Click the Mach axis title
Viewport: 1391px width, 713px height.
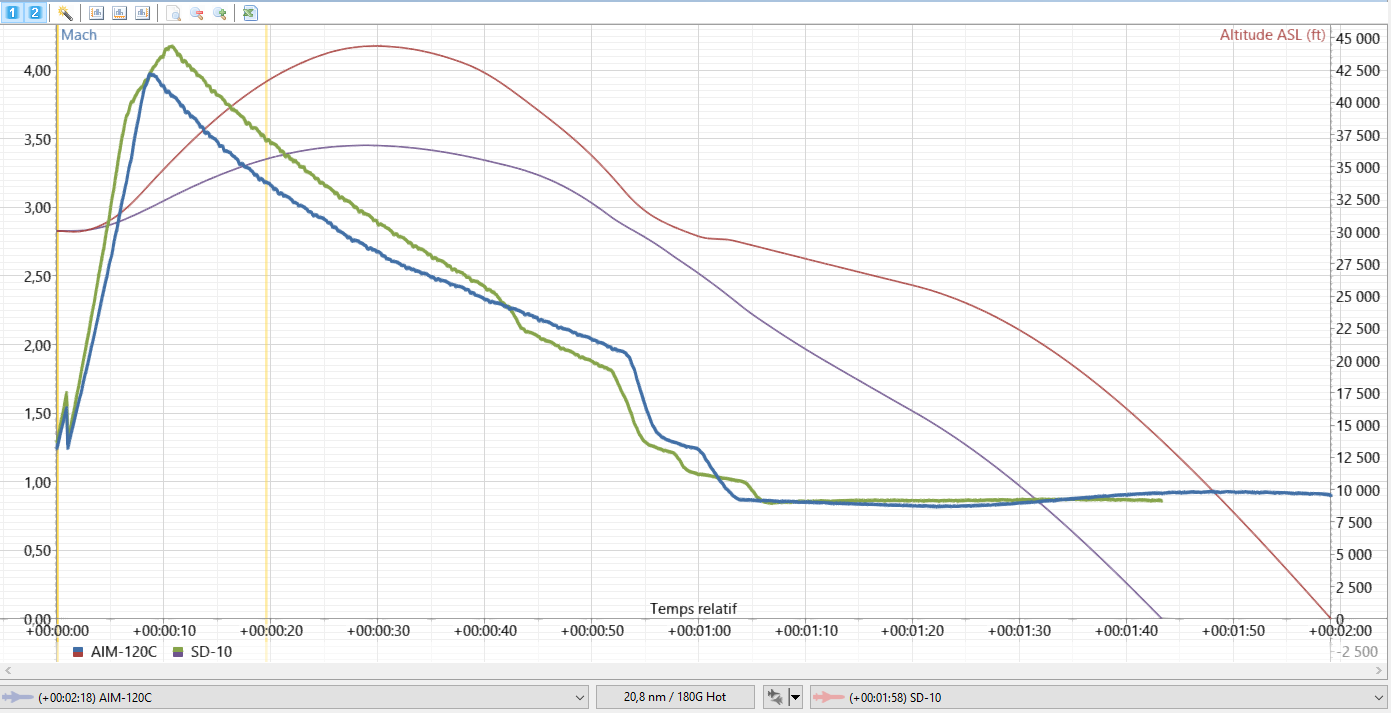click(x=79, y=34)
